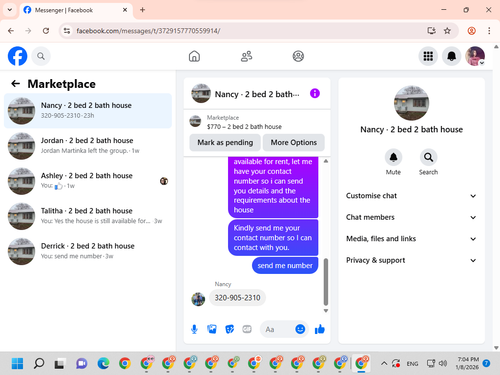The image size is (500, 375).
Task: Click the address bar URL
Action: coord(148,31)
